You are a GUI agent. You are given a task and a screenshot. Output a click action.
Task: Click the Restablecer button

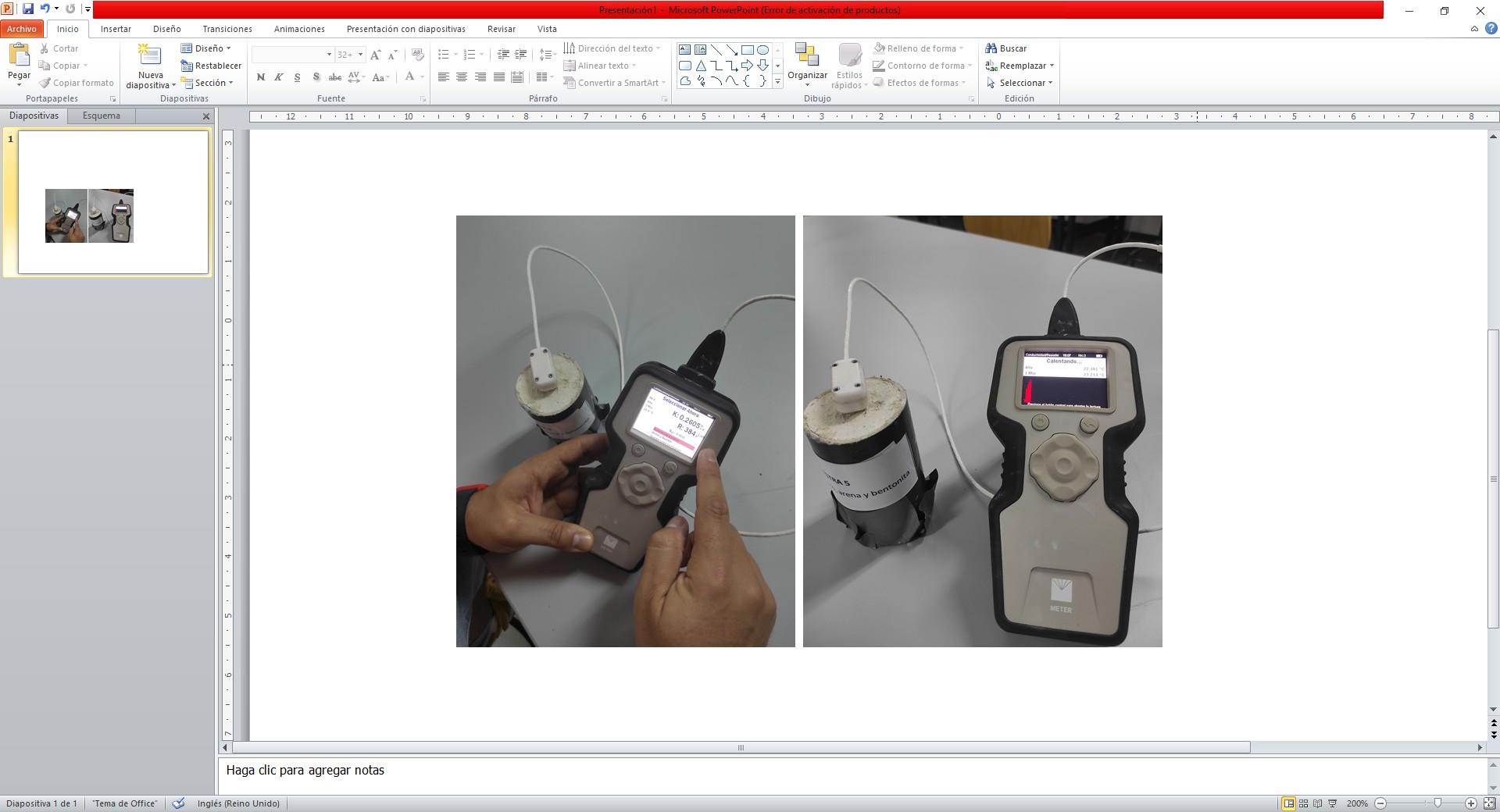point(211,66)
